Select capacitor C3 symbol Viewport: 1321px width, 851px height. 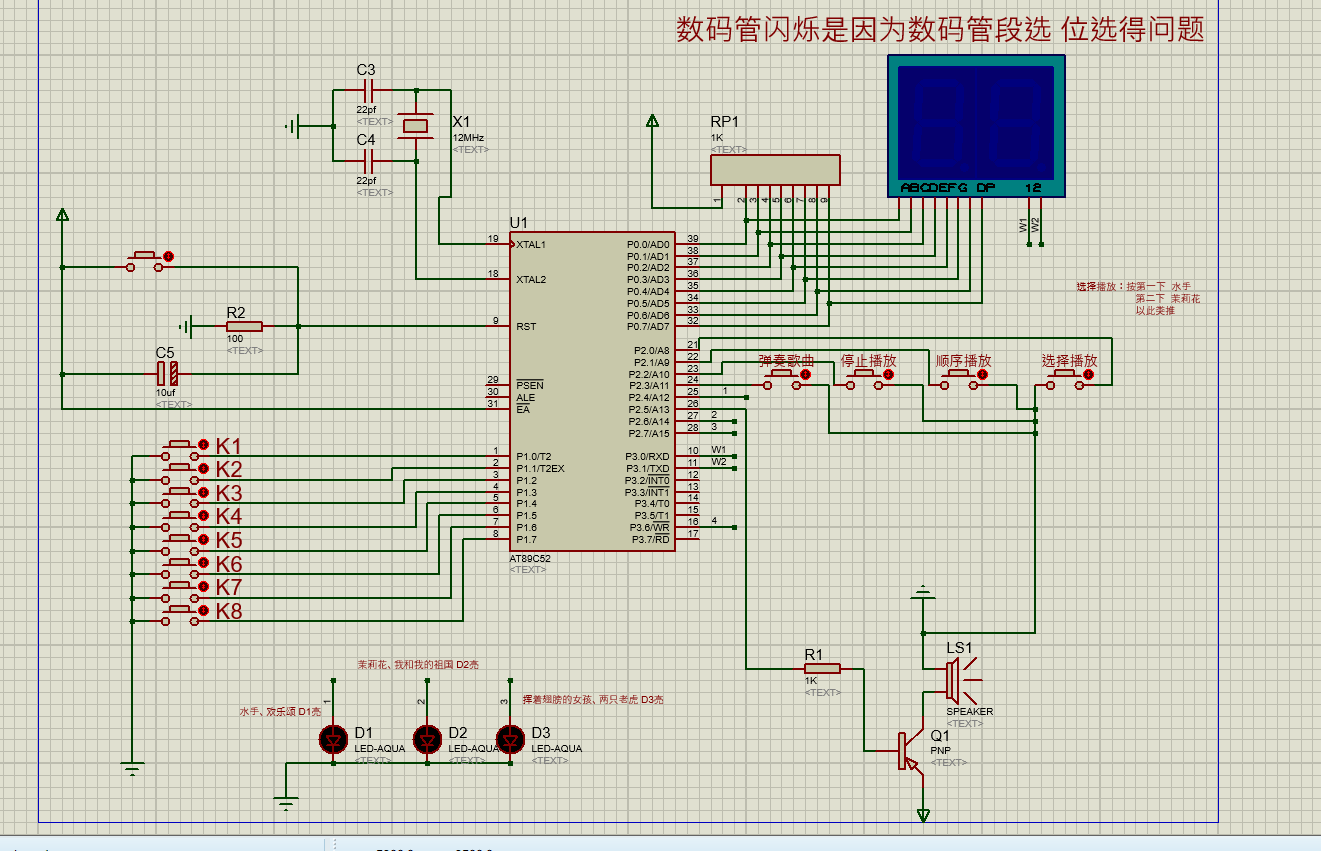(x=367, y=91)
